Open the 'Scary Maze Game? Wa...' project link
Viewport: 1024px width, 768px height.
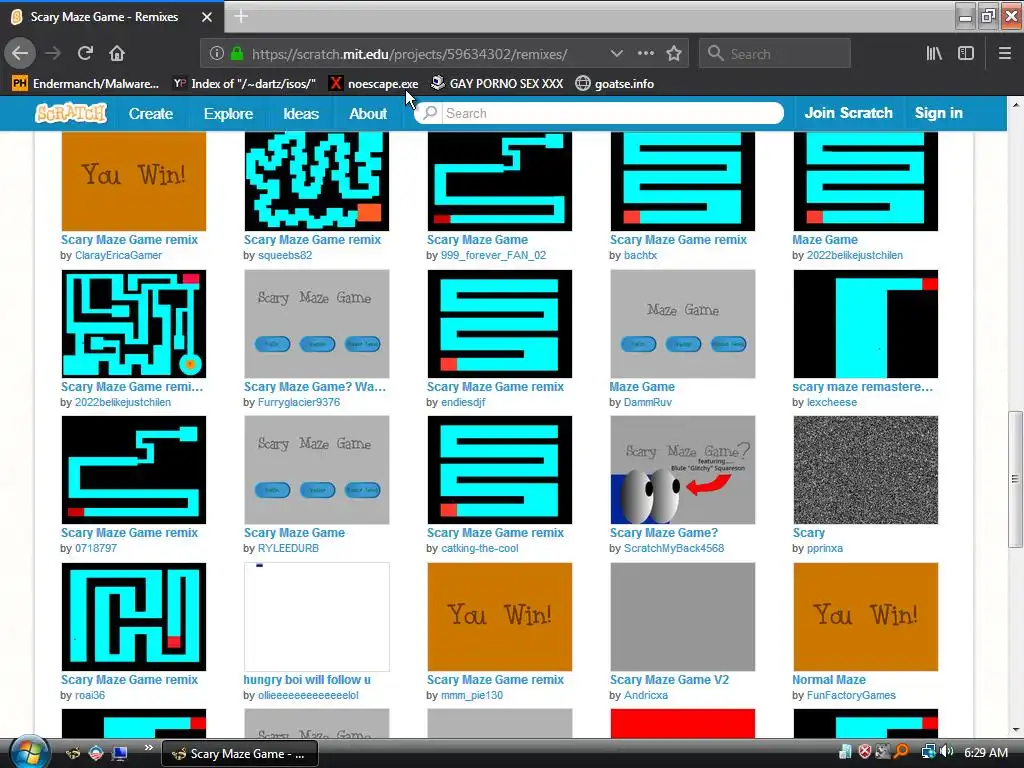point(315,387)
